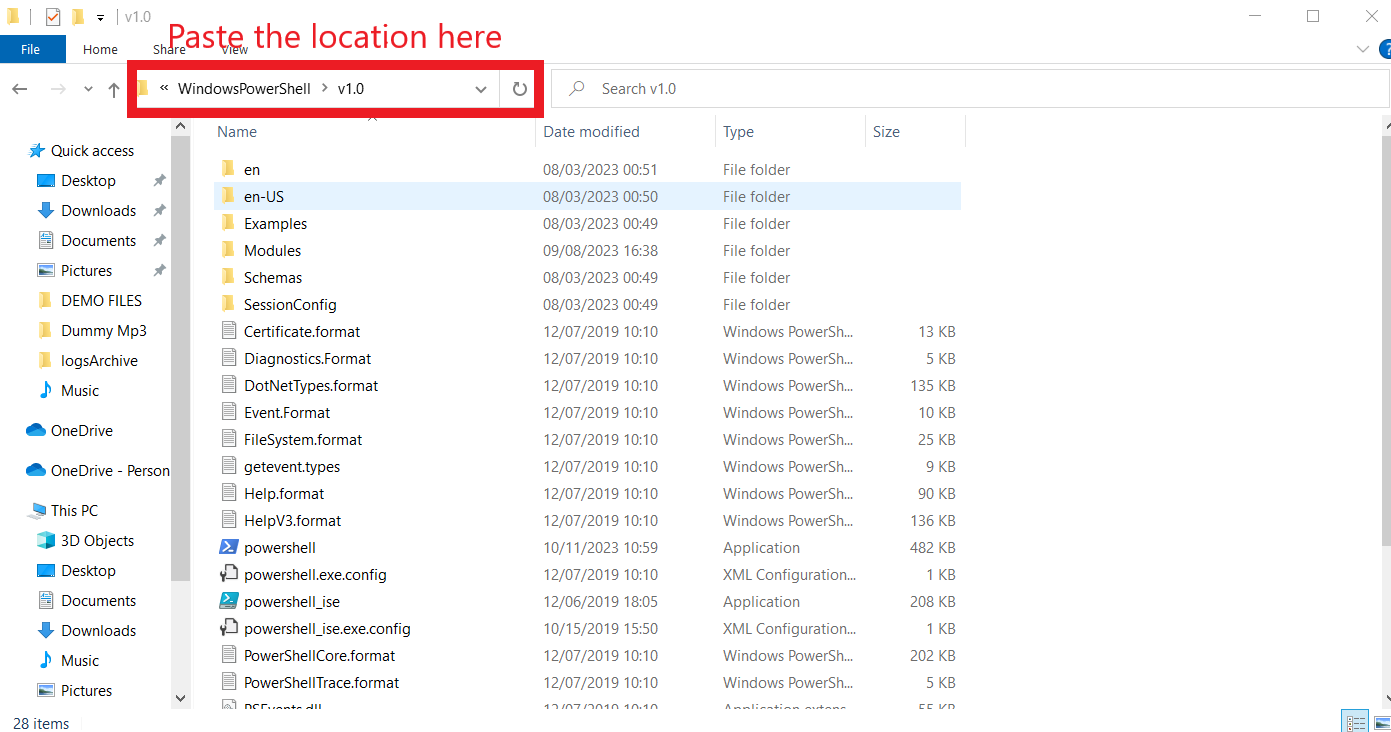Switch to large icons view in status bar

coord(1380,723)
